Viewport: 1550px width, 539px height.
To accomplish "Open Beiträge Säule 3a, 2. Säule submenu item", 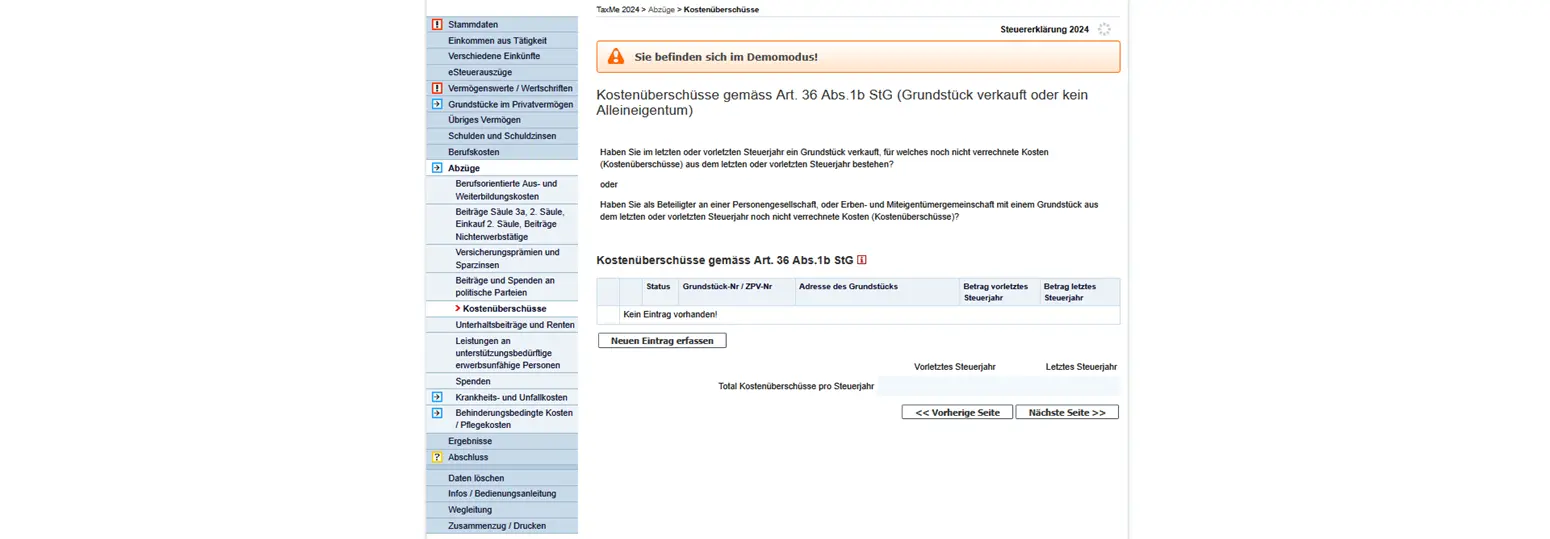I will coord(510,225).
